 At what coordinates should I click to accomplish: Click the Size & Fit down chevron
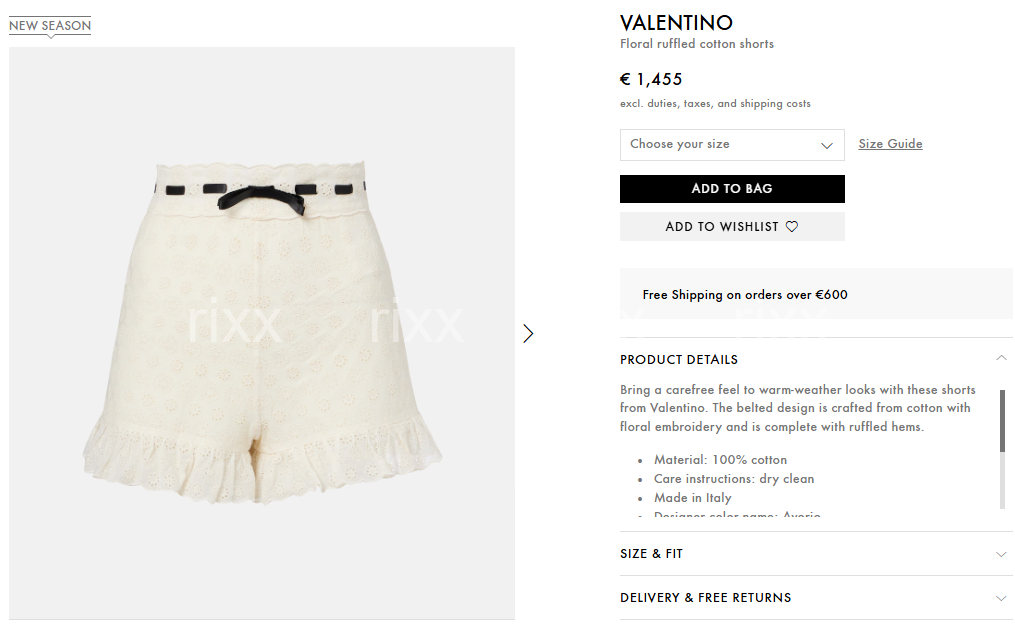point(1001,554)
